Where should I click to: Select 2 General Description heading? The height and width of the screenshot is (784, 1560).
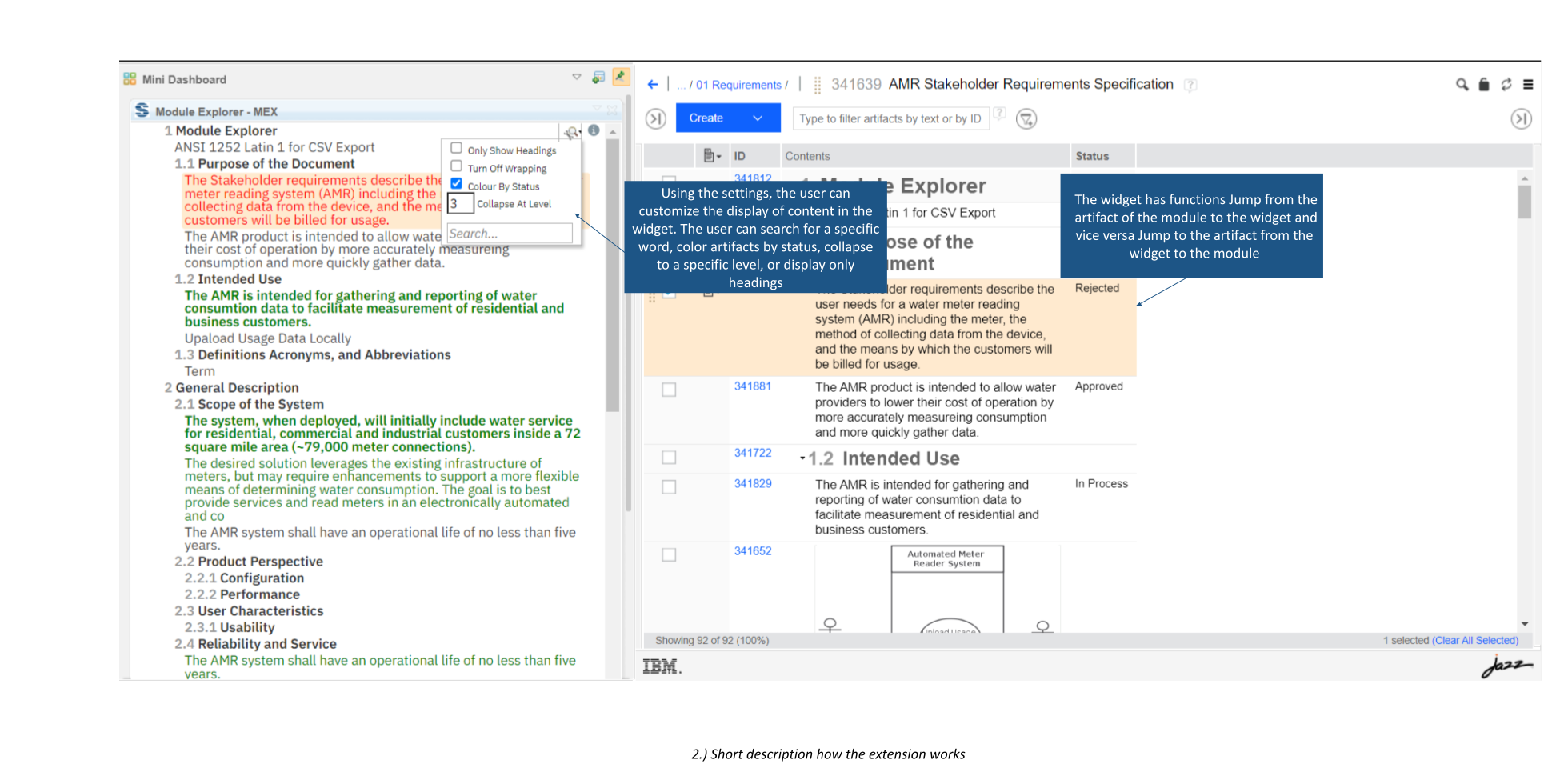[232, 388]
